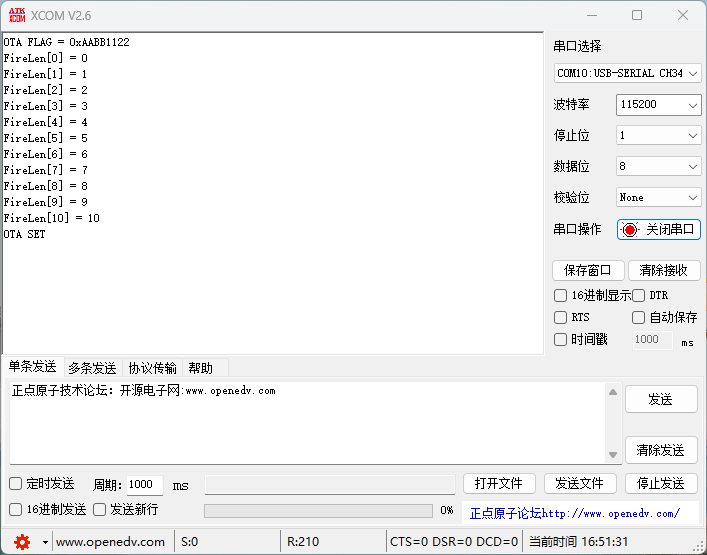Expand the COM10 serial port dropdown

click(627, 73)
